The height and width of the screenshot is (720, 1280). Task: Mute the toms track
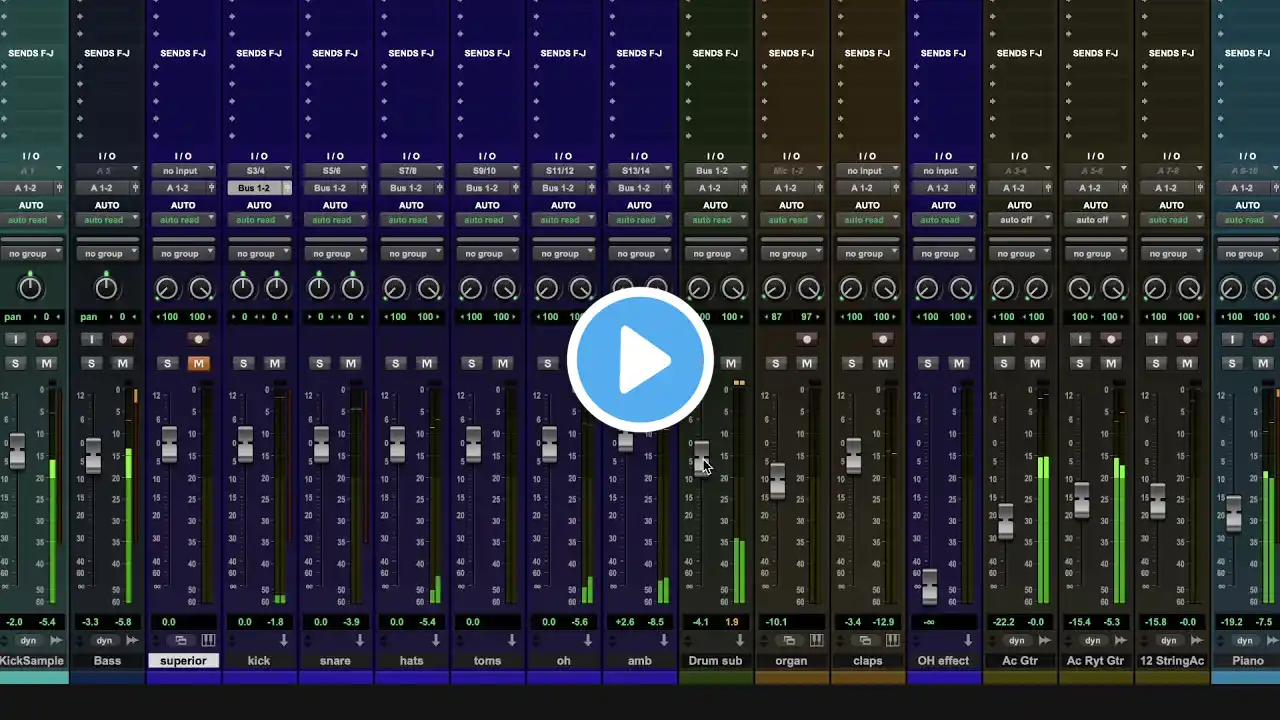click(502, 363)
